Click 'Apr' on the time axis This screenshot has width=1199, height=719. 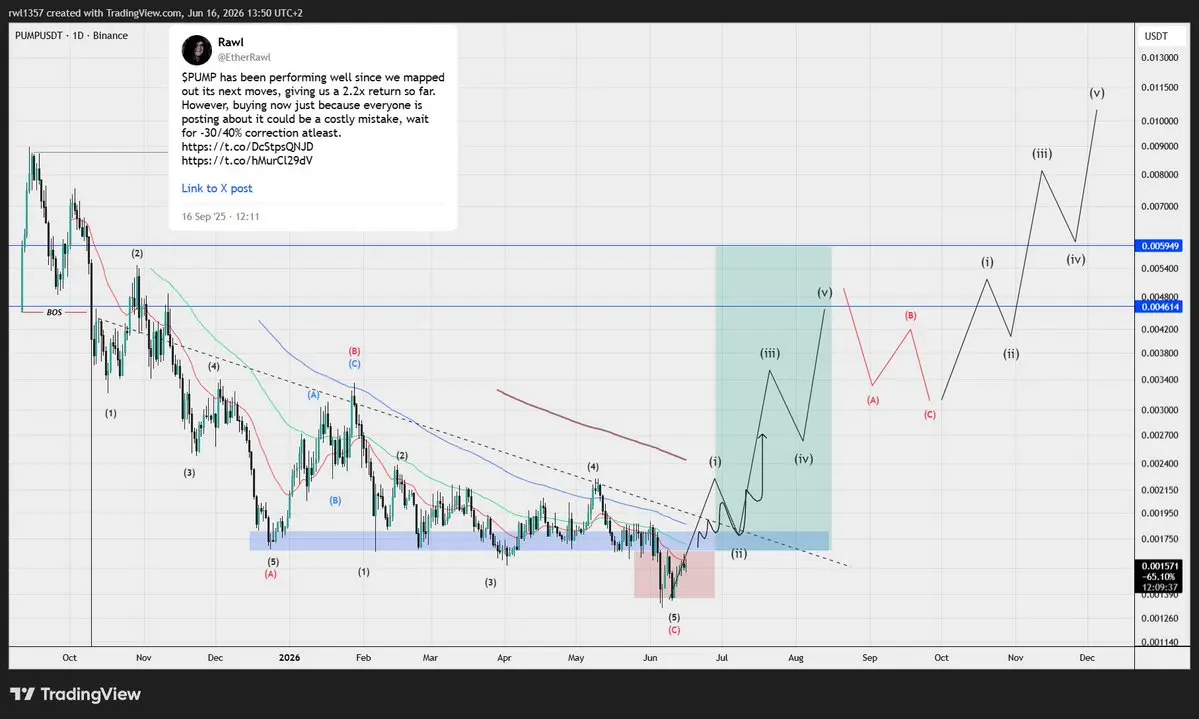pos(504,658)
